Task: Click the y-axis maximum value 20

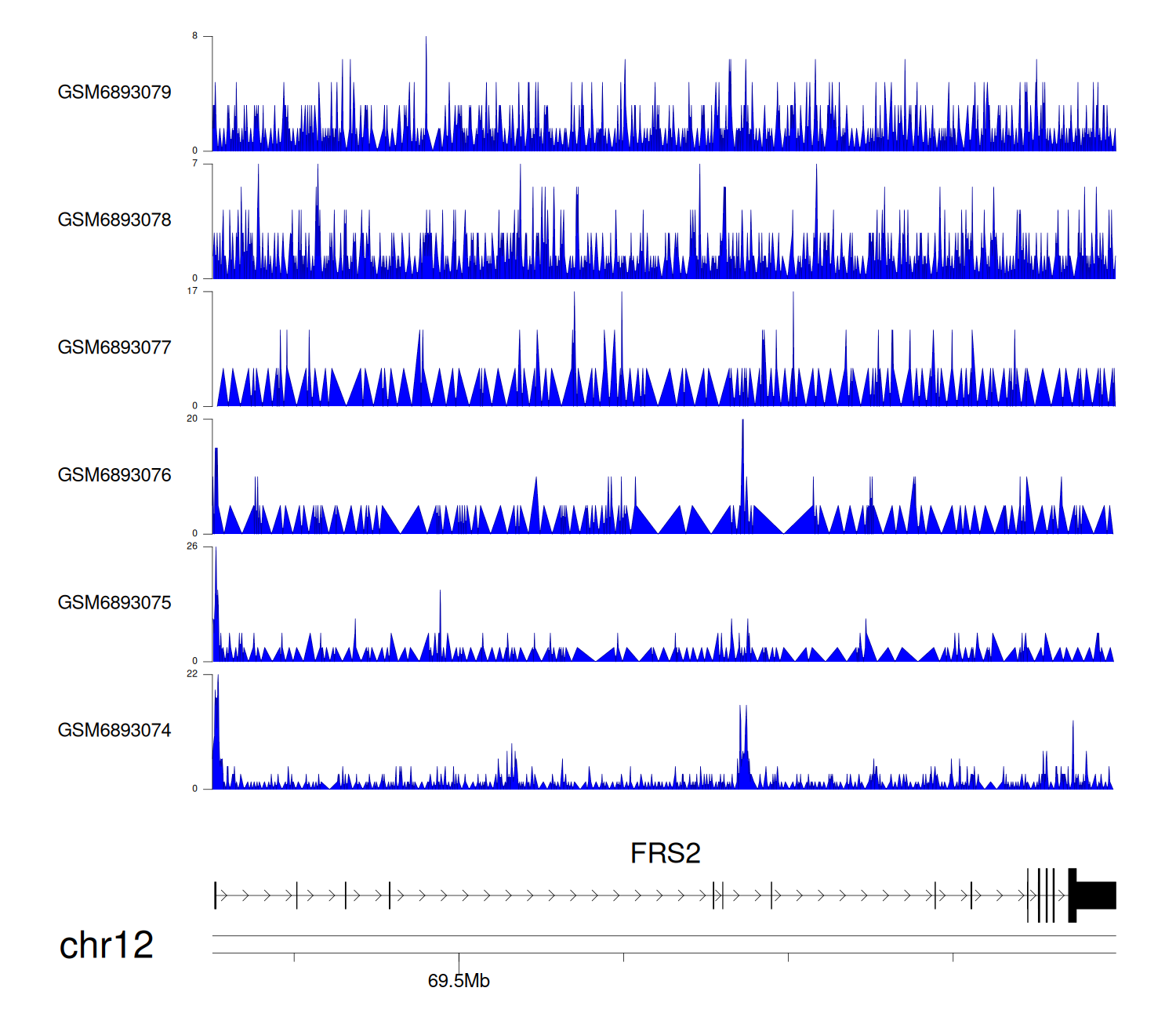Action: pyautogui.click(x=192, y=419)
